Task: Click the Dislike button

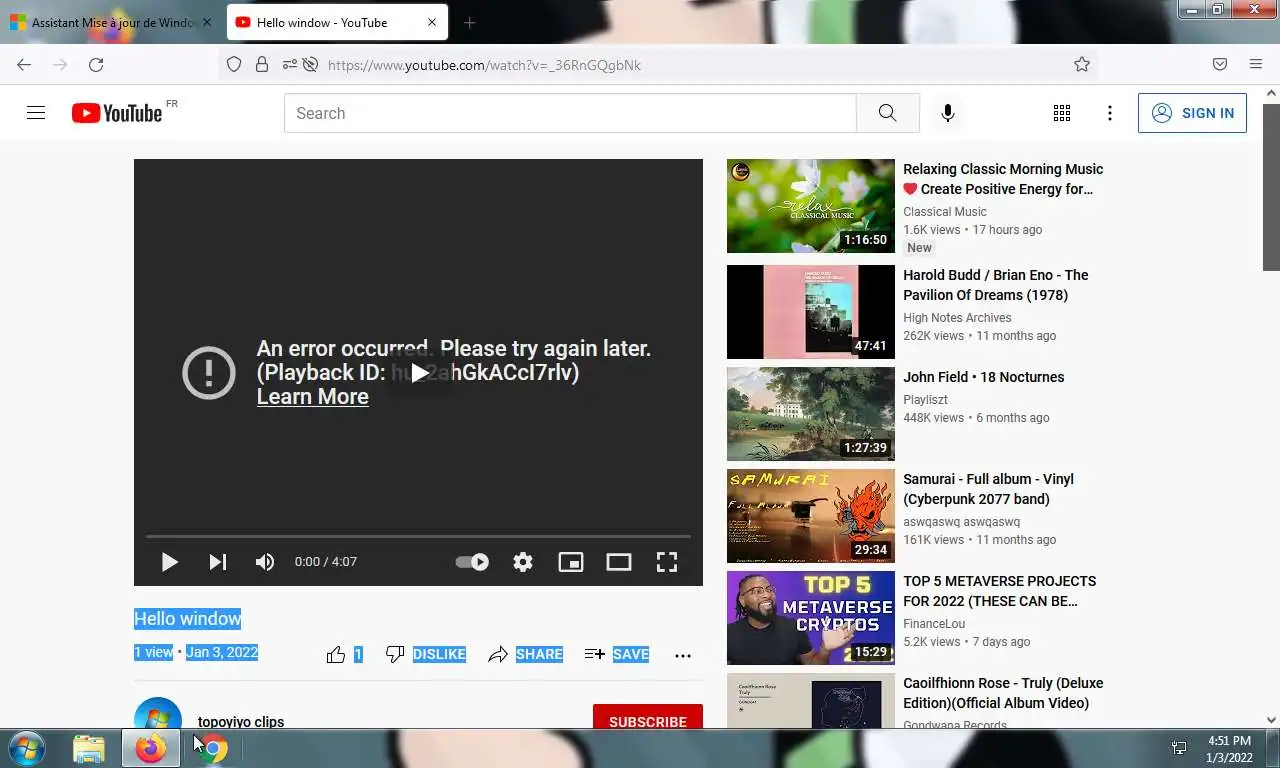Action: [425, 655]
